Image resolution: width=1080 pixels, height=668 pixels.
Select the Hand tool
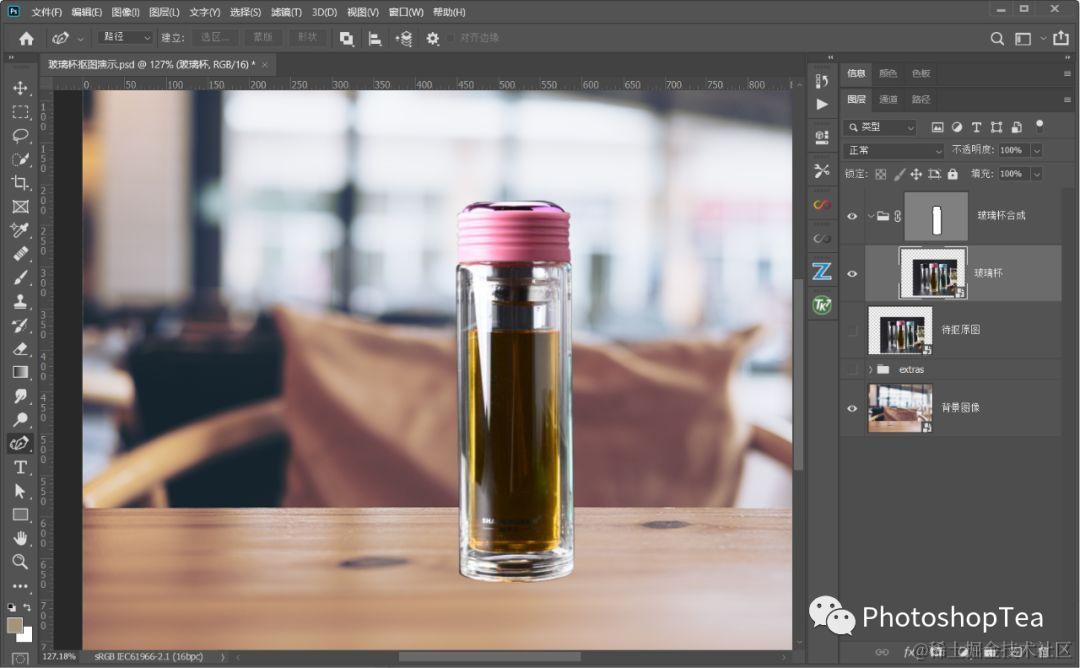point(20,538)
